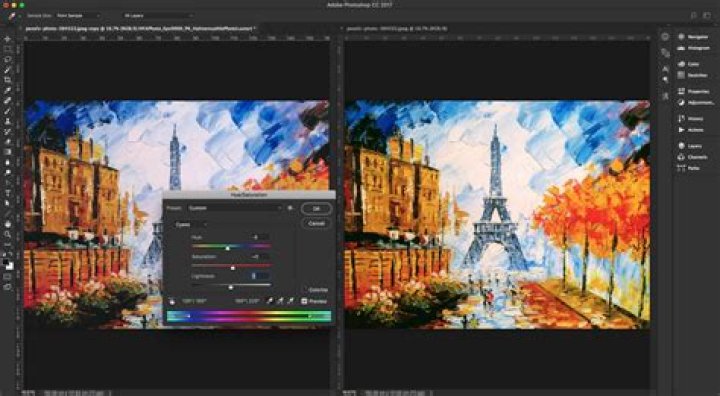Viewport: 720px width, 396px height.
Task: Switch to the left document tab
Action: [140, 28]
